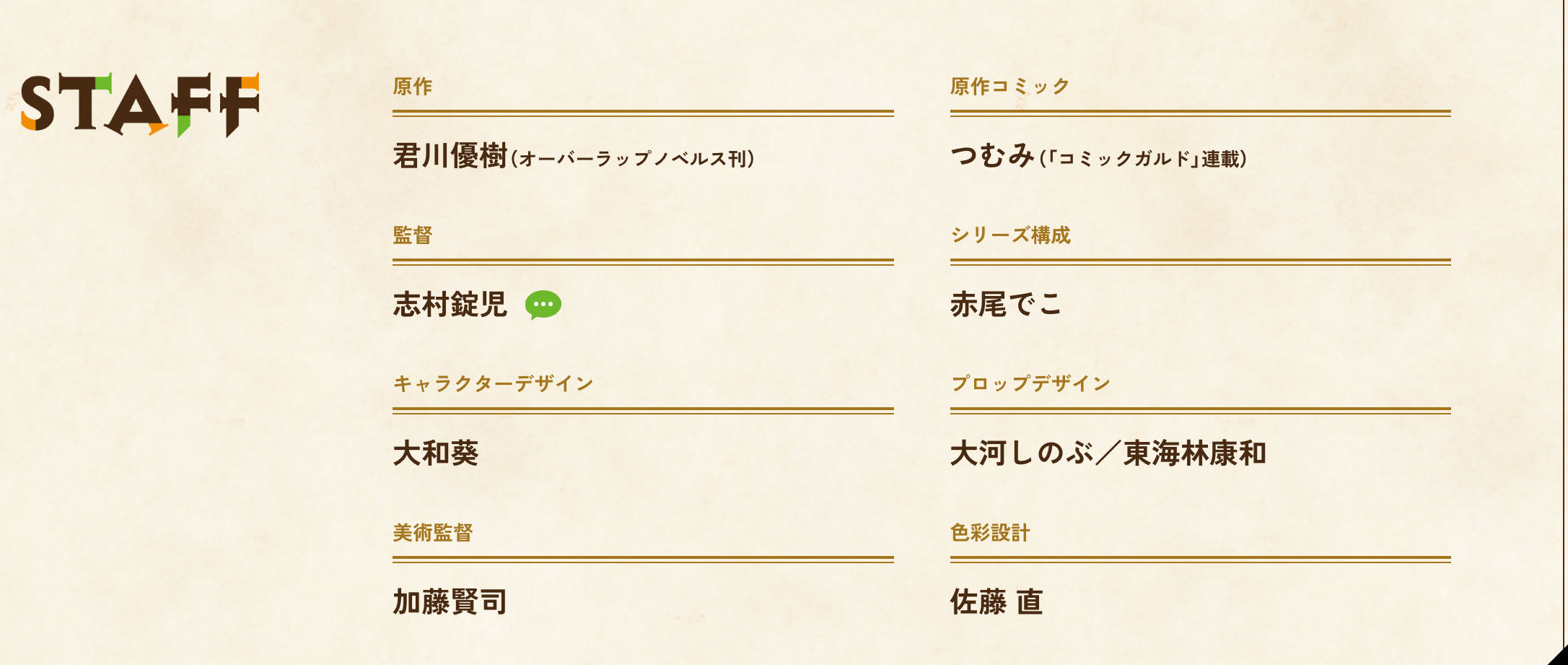Click art director name 加藤賢司
This screenshot has height=665, width=1568.
coord(450,602)
